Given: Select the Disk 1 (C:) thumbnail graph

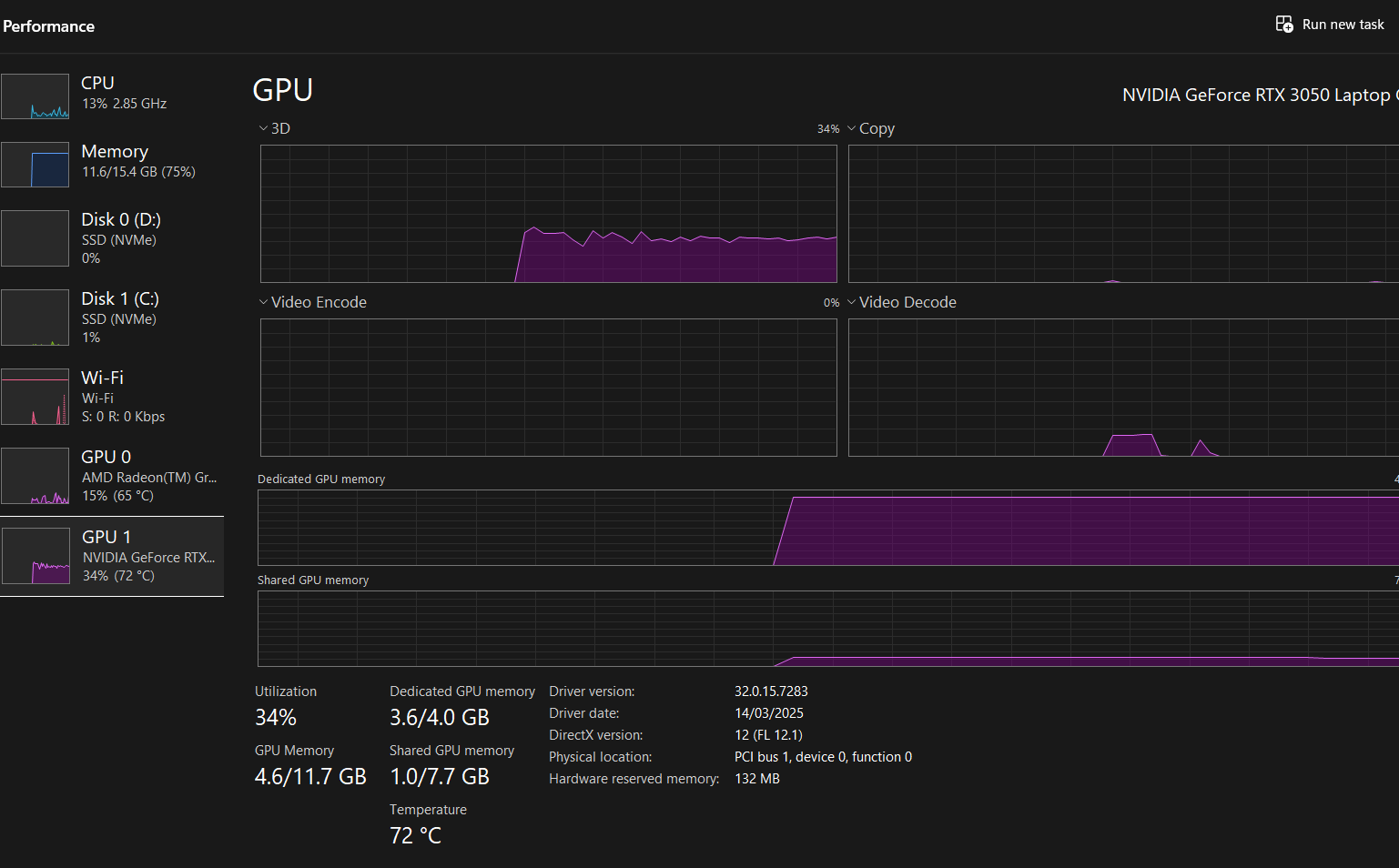Looking at the screenshot, I should pos(35,318).
